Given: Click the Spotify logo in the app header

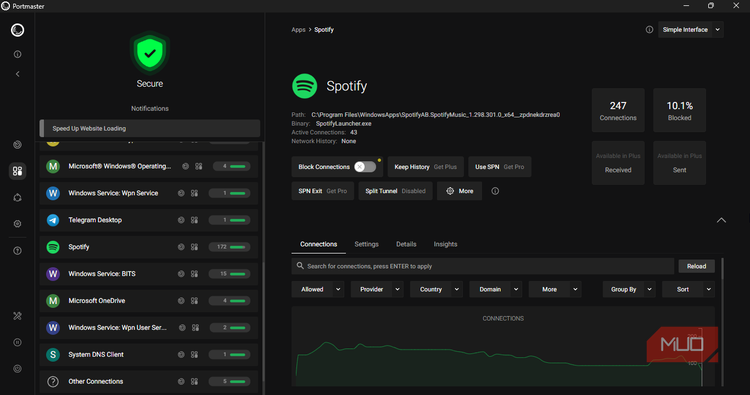Looking at the screenshot, I should coord(304,86).
